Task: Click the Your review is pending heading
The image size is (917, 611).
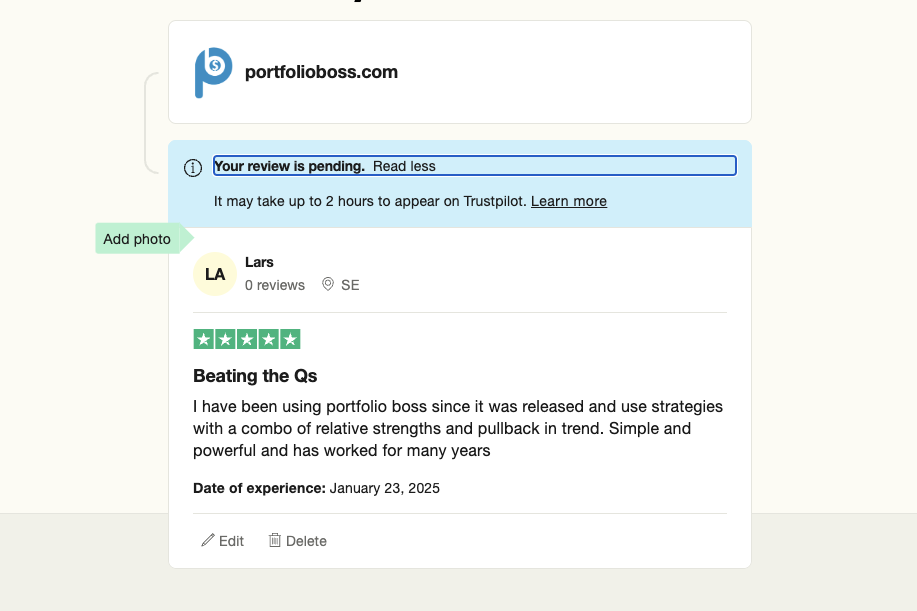Action: [289, 166]
